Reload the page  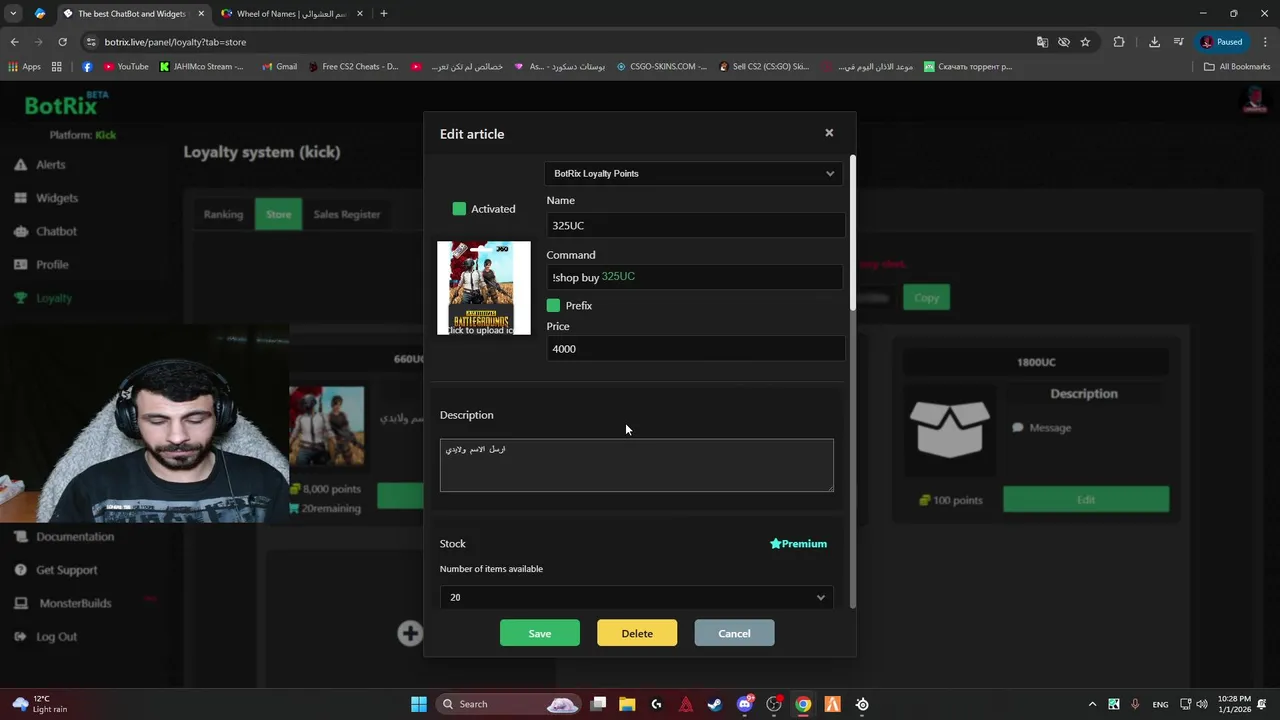pos(62,42)
